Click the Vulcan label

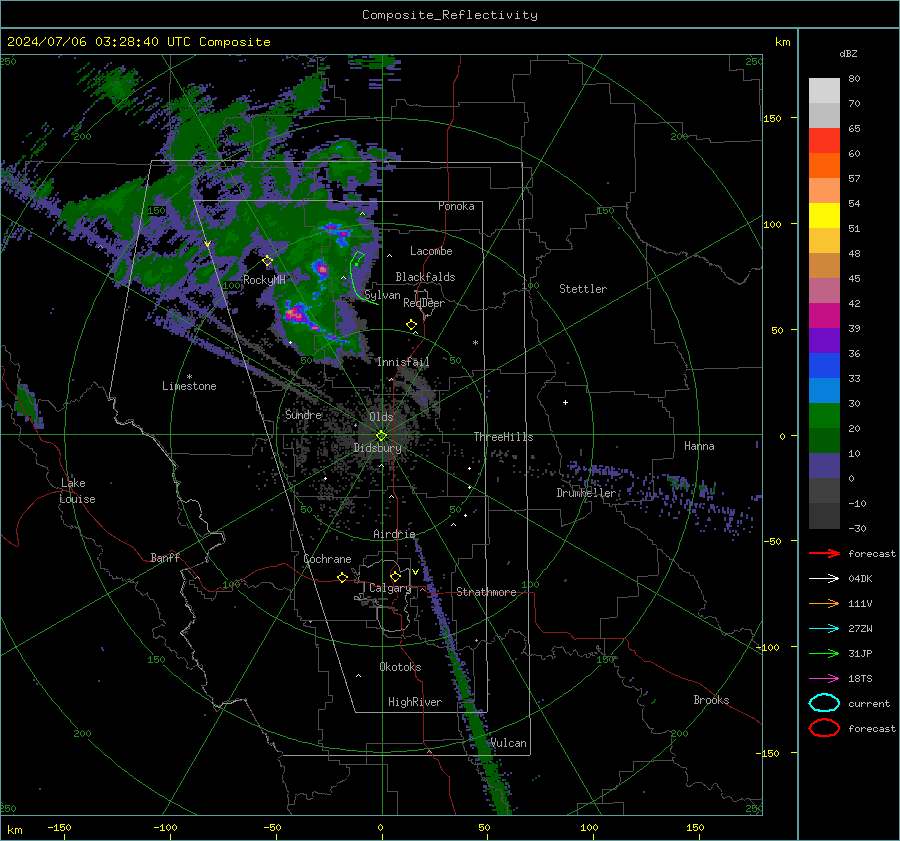[509, 743]
